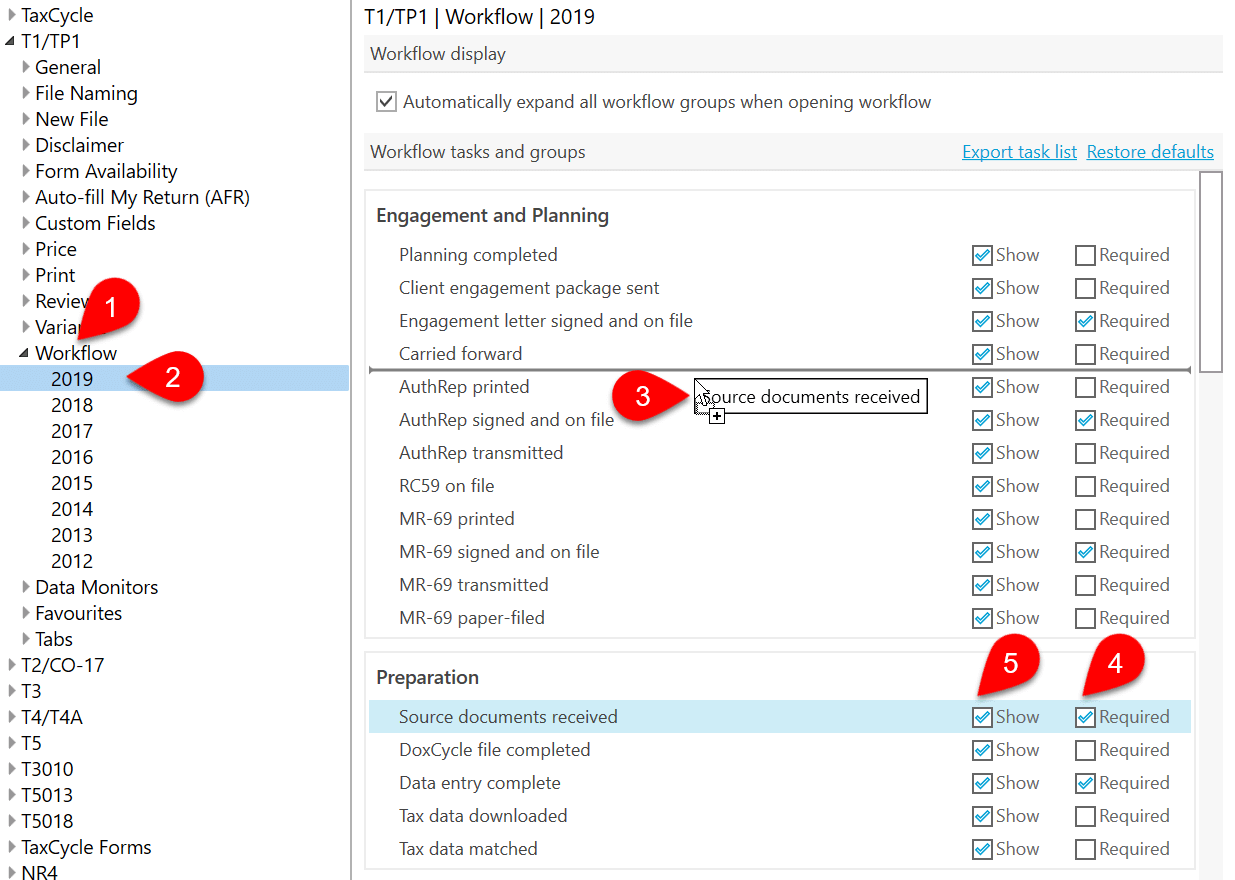This screenshot has height=880, width=1235.
Task: Check Required for Planning completed
Action: tap(1085, 255)
